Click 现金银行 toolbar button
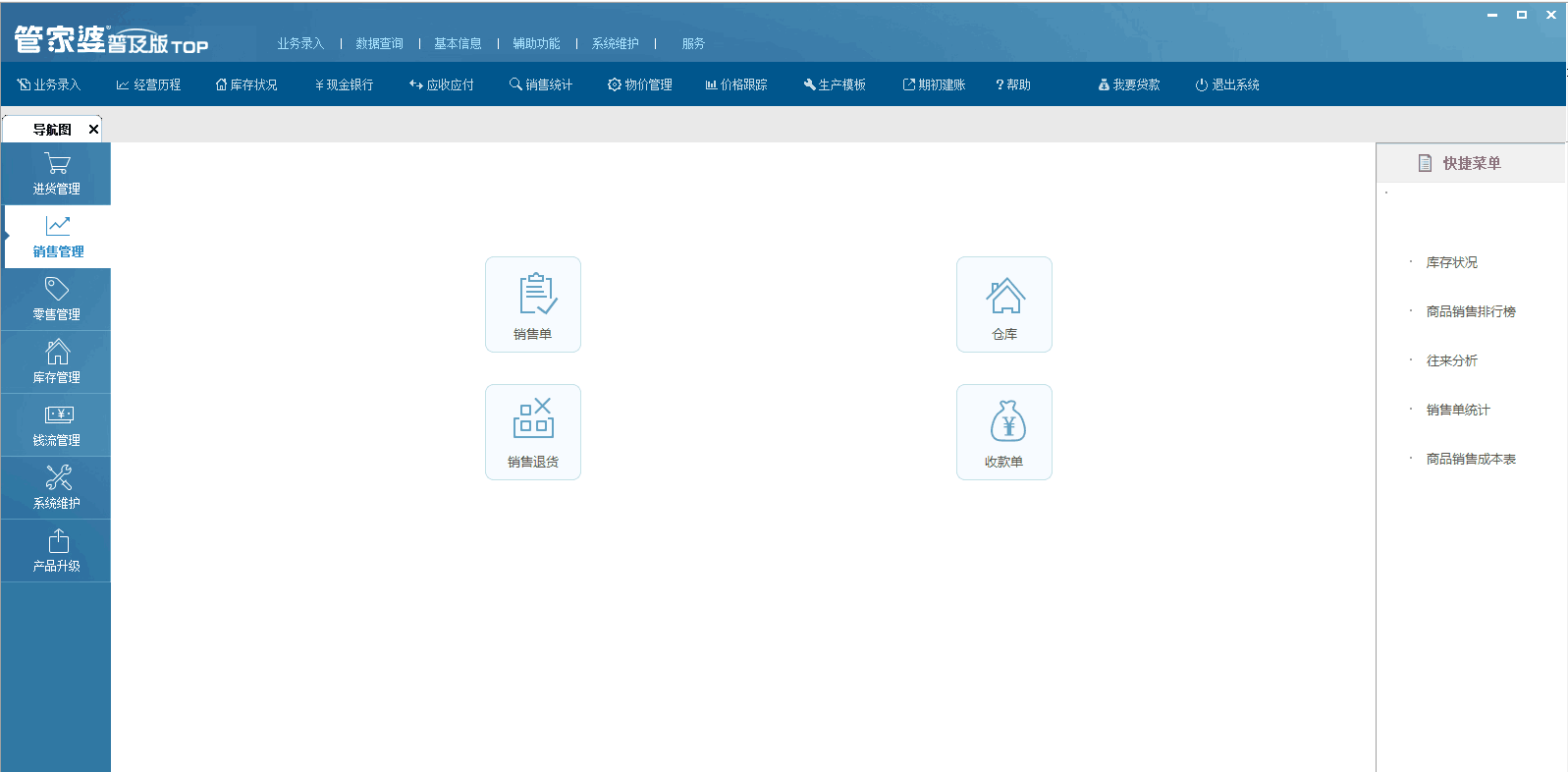 (x=344, y=84)
